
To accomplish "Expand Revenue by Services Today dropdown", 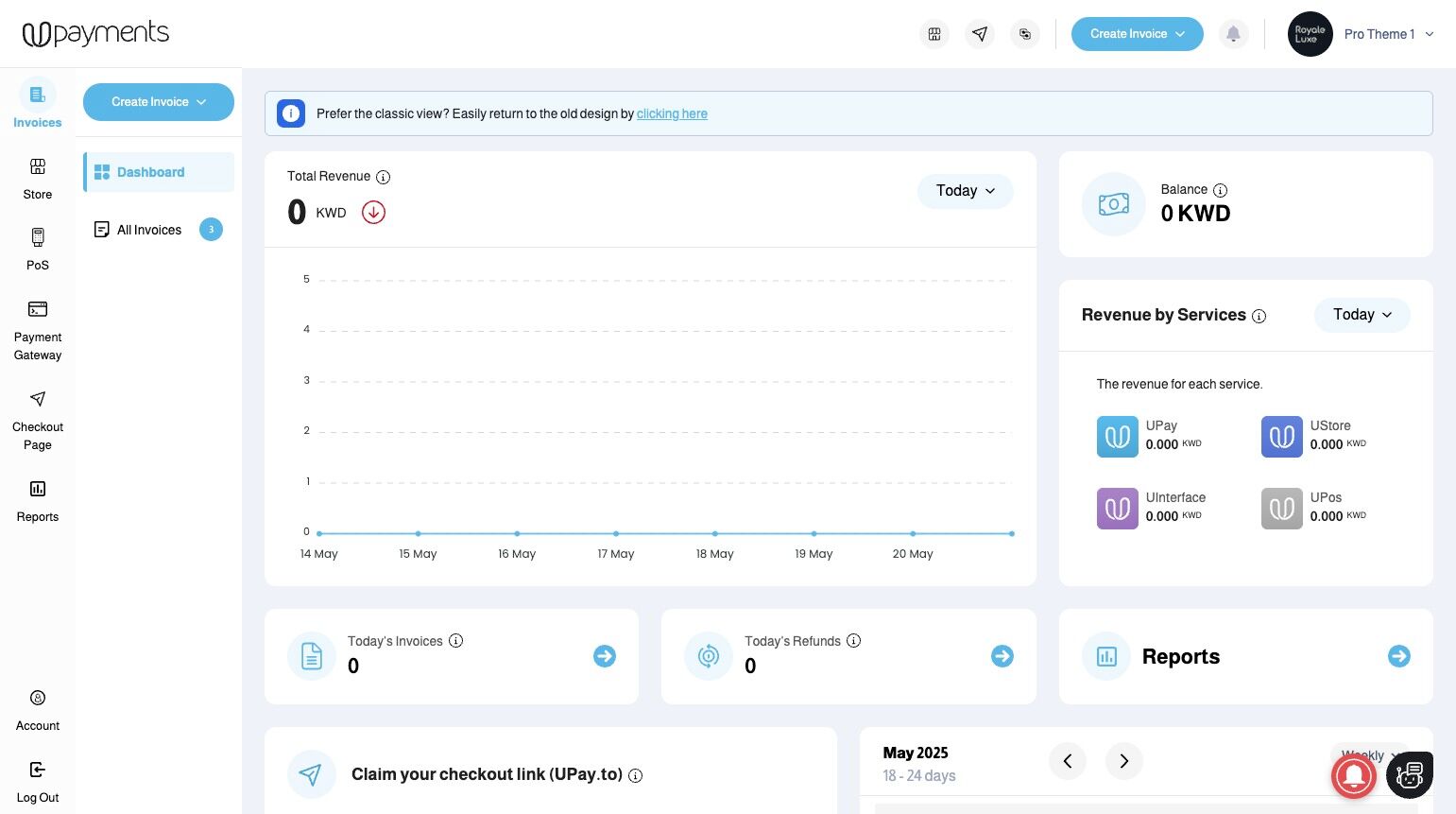I will pyautogui.click(x=1362, y=315).
